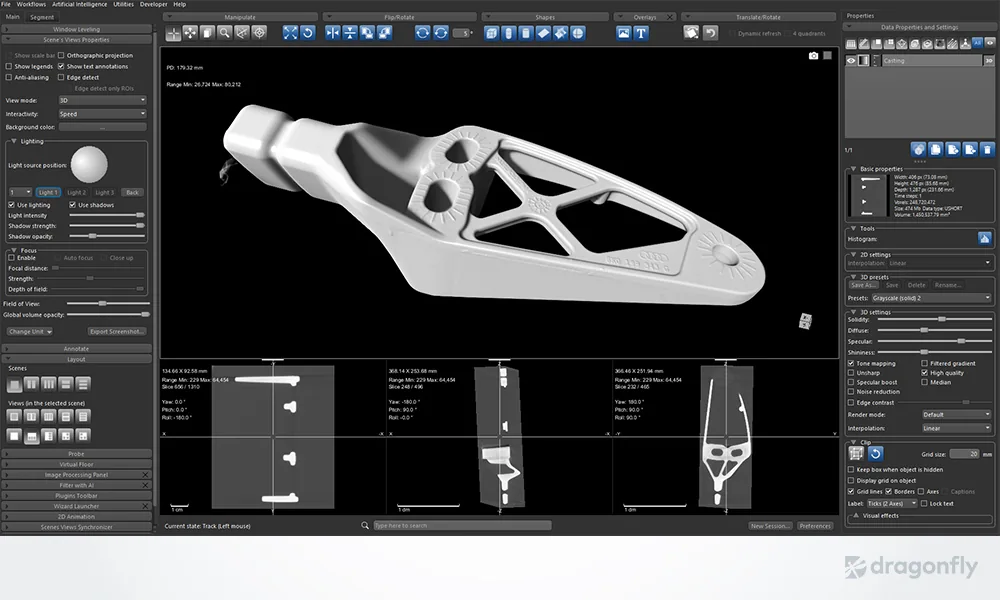Screen dimensions: 1000x600
Task: Toggle visibility eye of Casting dataset
Action: (851, 61)
